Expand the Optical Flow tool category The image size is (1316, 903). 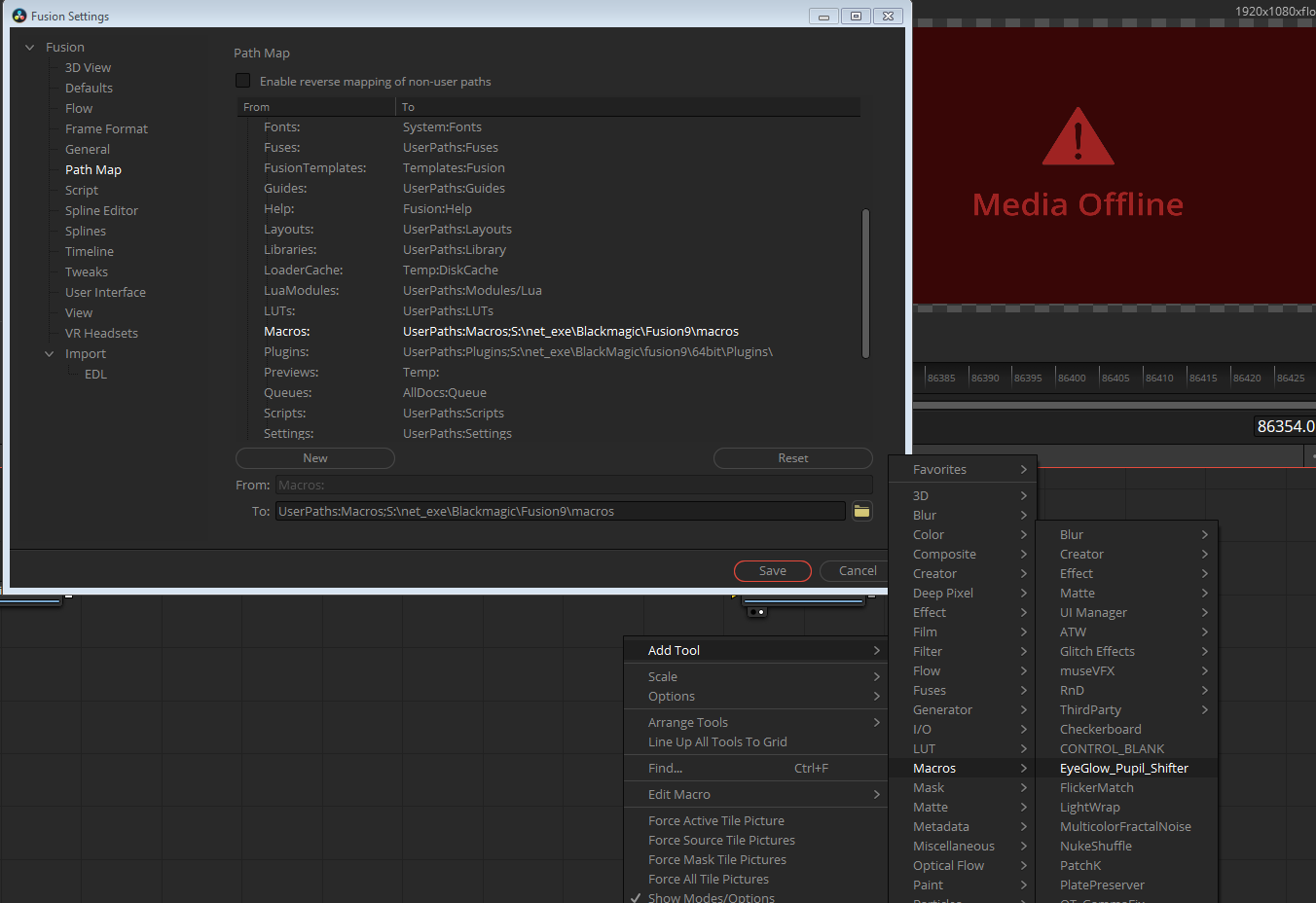[x=963, y=865]
